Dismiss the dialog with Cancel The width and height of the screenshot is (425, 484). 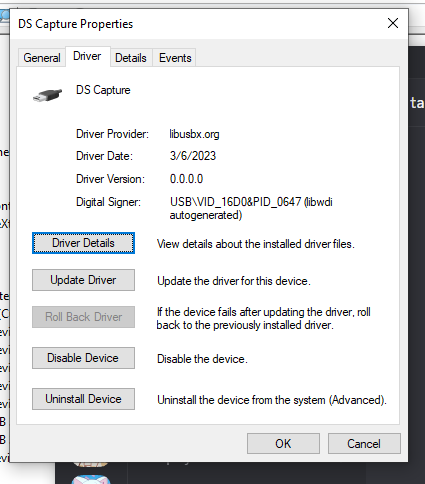coord(364,444)
